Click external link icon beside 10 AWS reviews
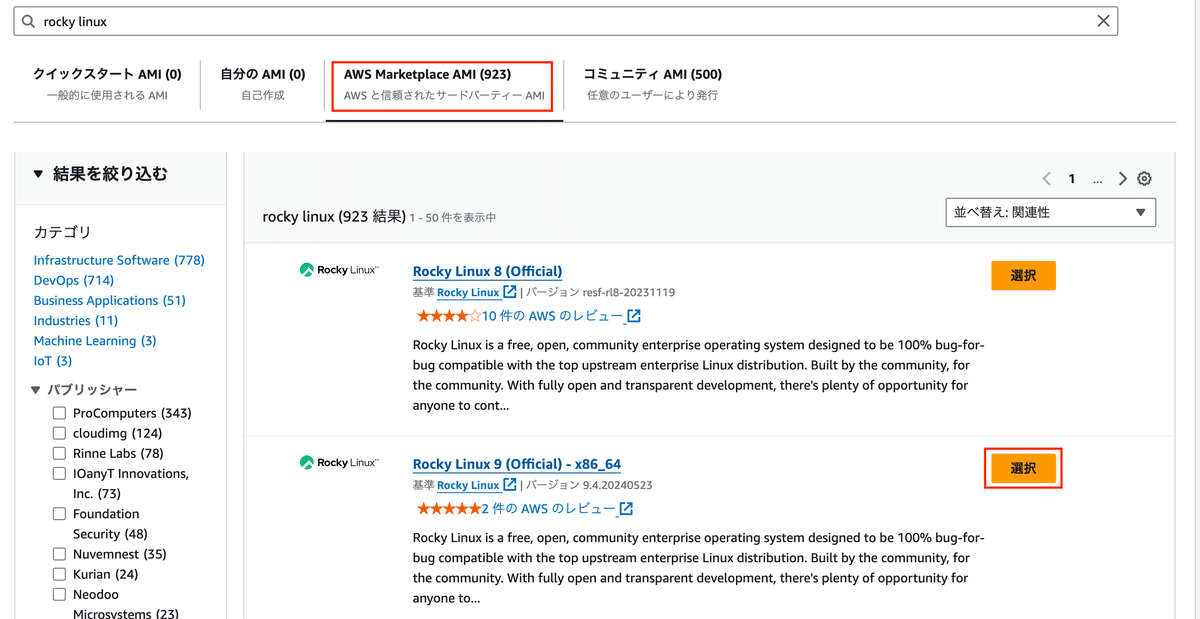Screen dimensions: 1200x619 click(634, 316)
